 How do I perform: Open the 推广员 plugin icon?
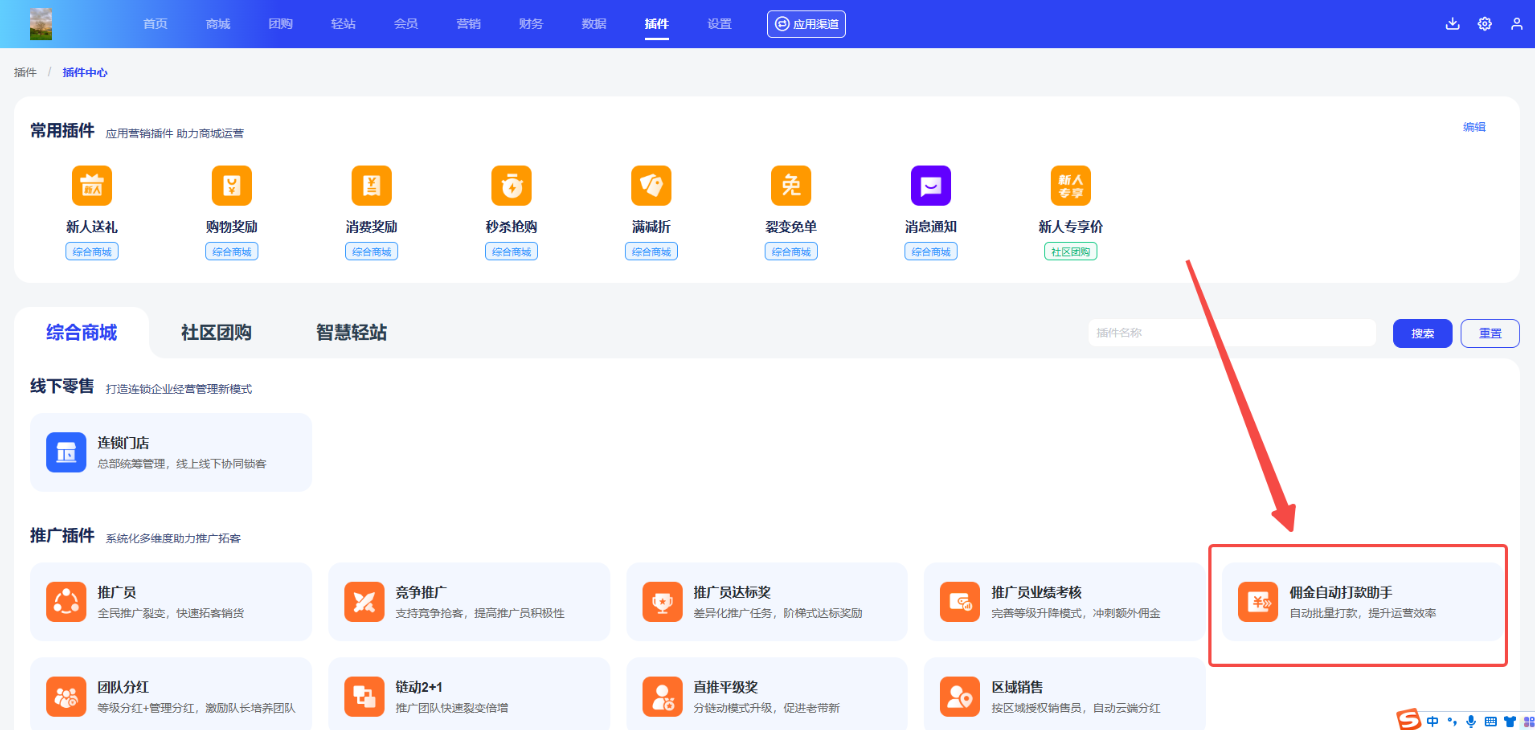[66, 602]
